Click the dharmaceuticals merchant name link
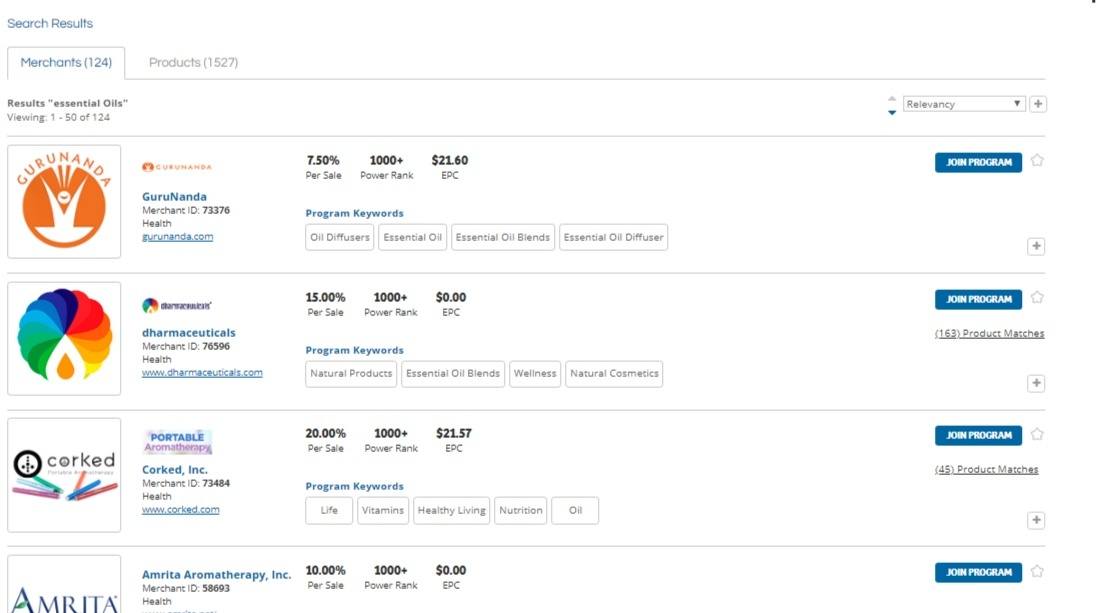1100x613 pixels. coord(189,332)
